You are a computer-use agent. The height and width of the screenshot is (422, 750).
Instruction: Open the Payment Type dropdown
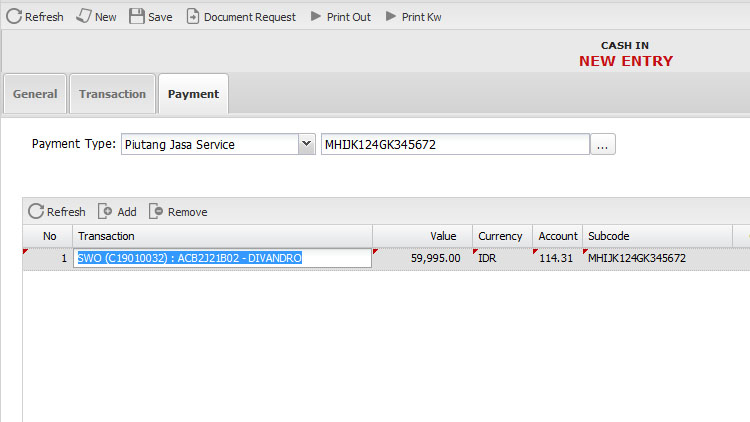306,145
